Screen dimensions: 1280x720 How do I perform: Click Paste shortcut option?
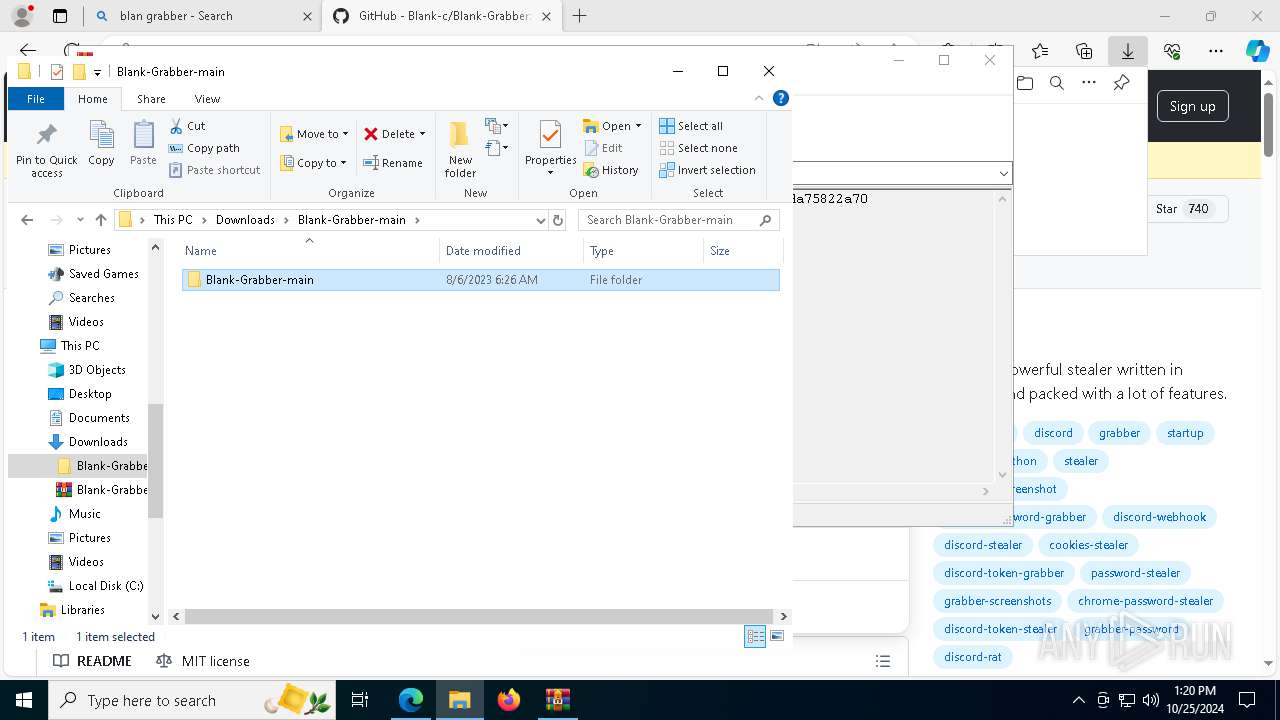point(215,170)
